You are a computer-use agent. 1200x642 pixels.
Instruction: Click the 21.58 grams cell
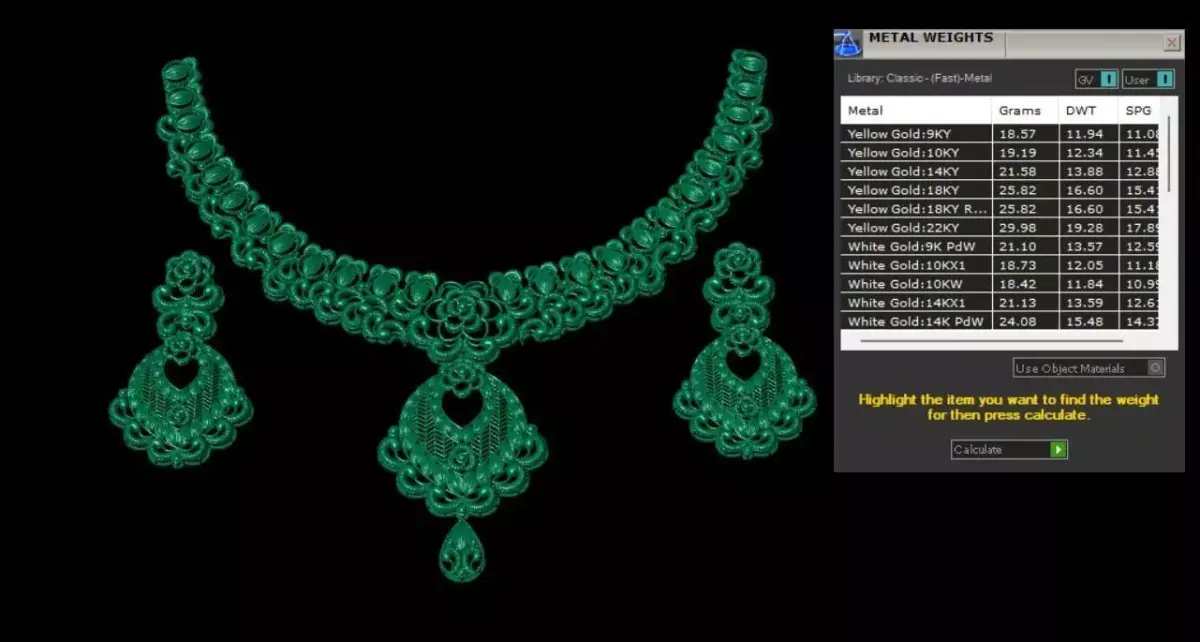[1025, 171]
